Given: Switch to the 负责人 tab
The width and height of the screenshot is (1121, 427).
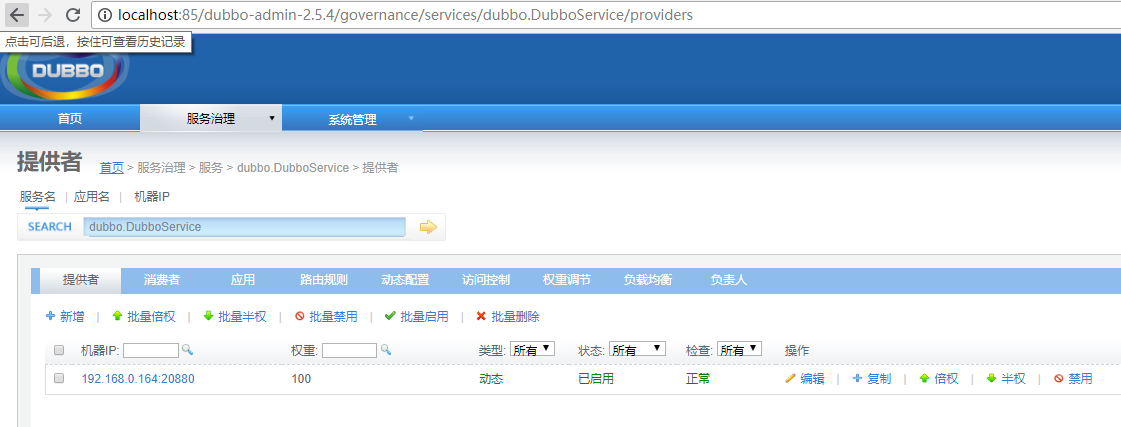Looking at the screenshot, I should [729, 280].
